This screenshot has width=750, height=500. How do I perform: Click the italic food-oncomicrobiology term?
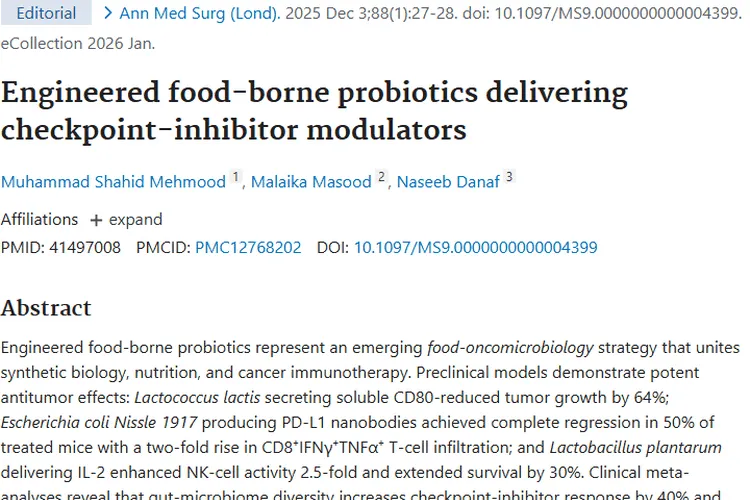coord(510,348)
